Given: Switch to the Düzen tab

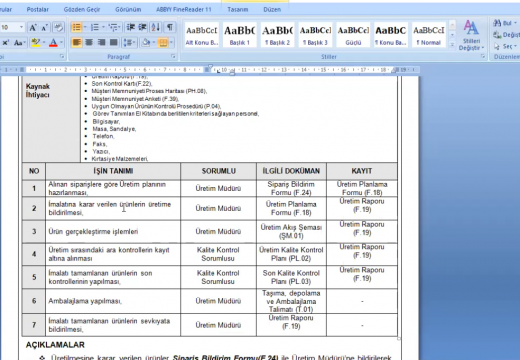Looking at the screenshot, I should (x=272, y=10).
